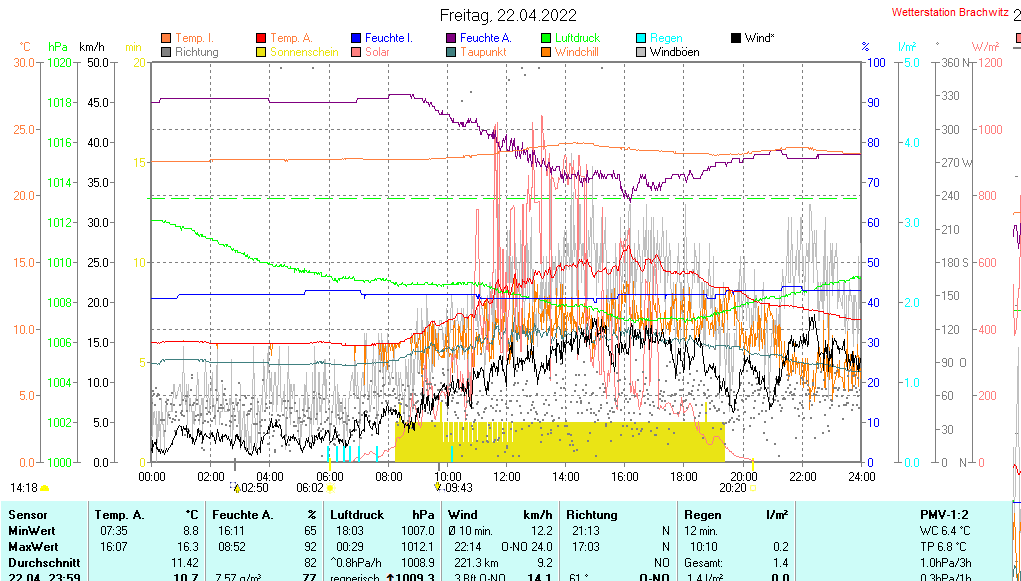Click the black Wind legend square
Image resolution: width=1021 pixels, height=581 pixels.
pos(736,38)
